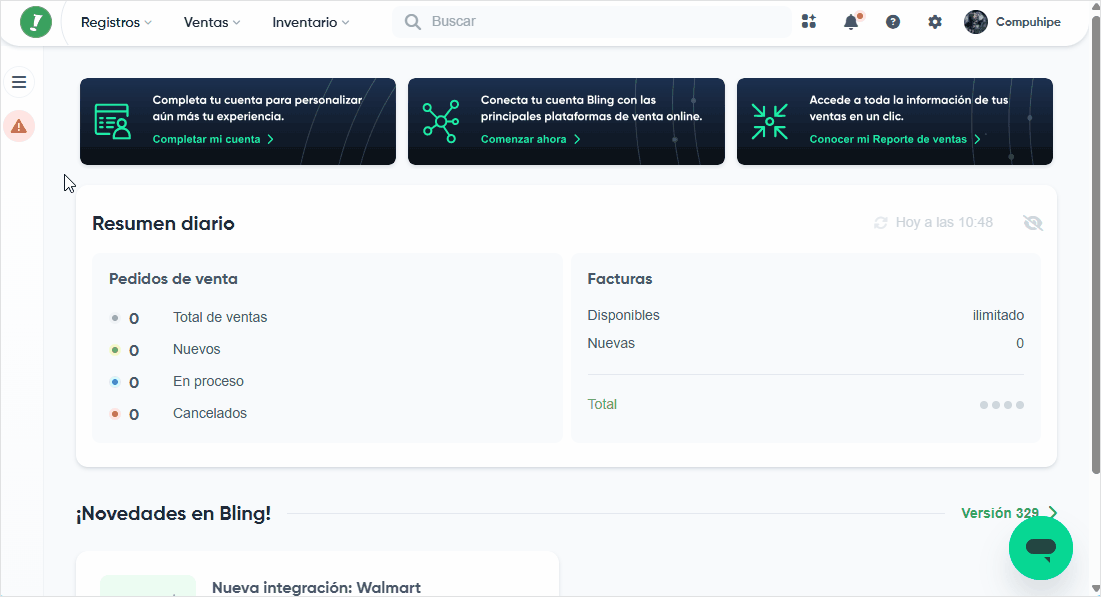Open the hamburger sidebar menu
Image resolution: width=1101 pixels, height=597 pixels.
click(x=19, y=82)
